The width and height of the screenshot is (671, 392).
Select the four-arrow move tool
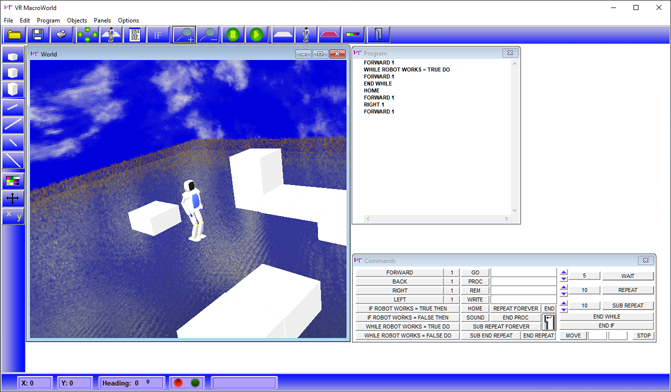(13, 198)
